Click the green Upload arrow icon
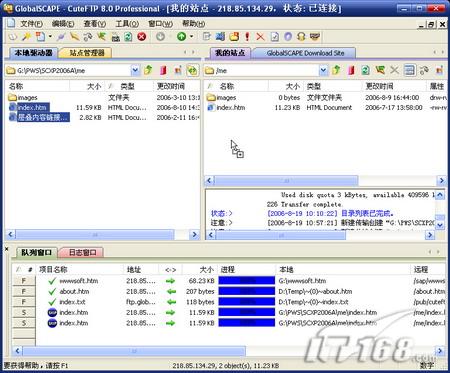Image resolution: width=450 pixels, height=373 pixels. [182, 37]
